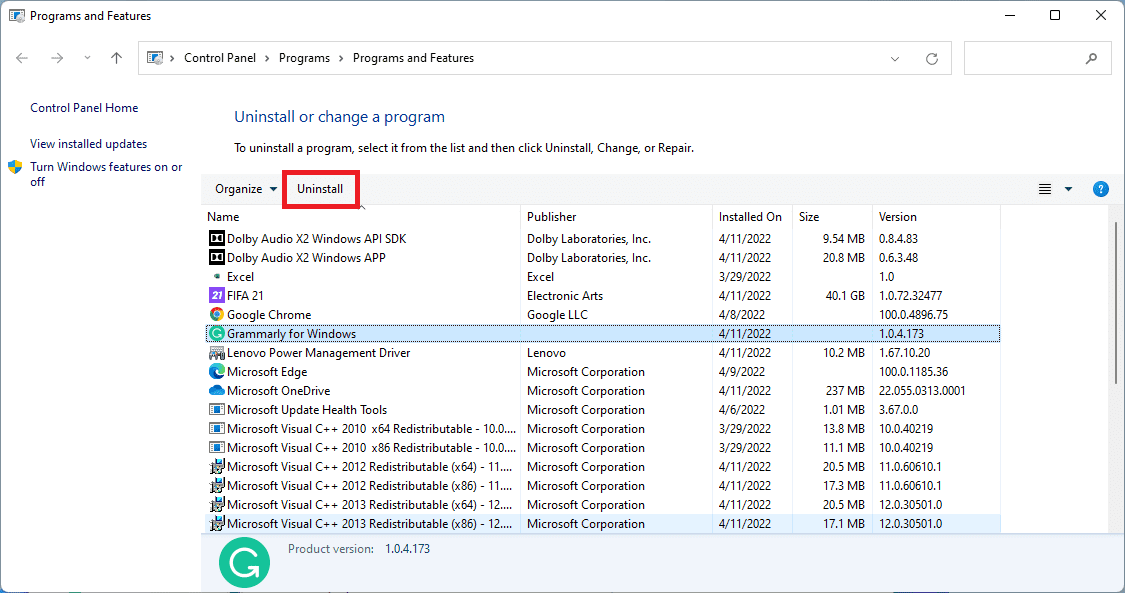The height and width of the screenshot is (593, 1125).
Task: Click Visual C++ 2012 (x64) Redistributable icon
Action: (x=216, y=467)
